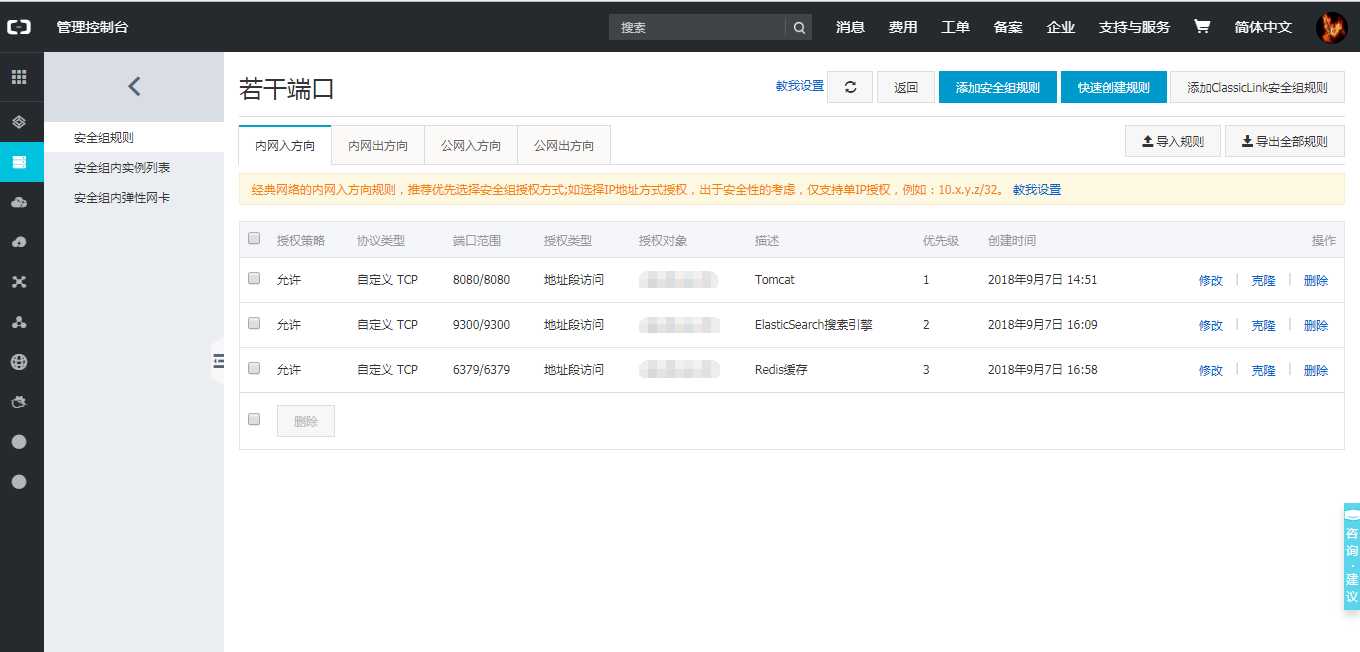
Task: Collapse the side navigation with the handle
Action: (217, 361)
